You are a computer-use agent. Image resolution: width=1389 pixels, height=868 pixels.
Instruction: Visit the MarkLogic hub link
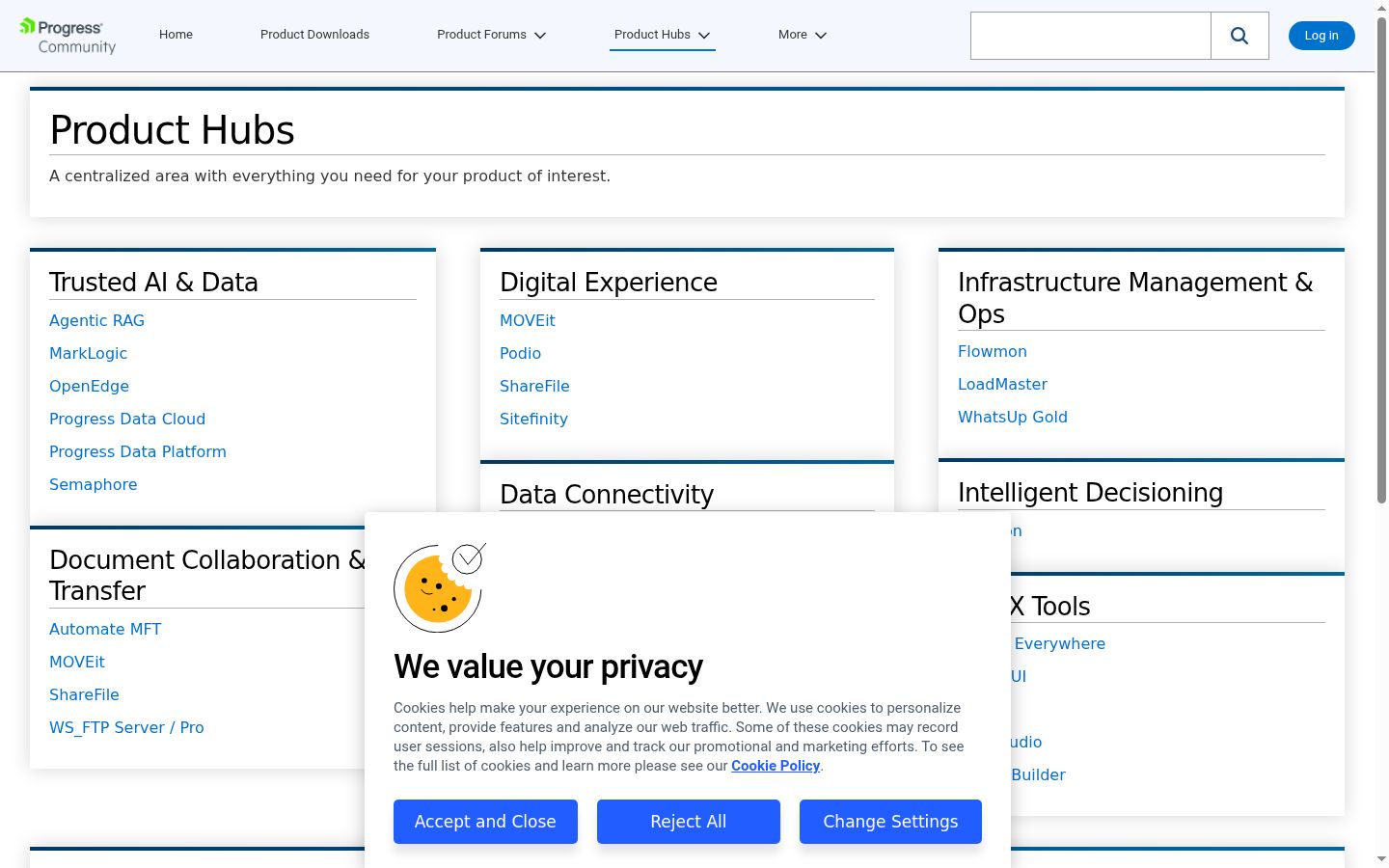pos(88,353)
